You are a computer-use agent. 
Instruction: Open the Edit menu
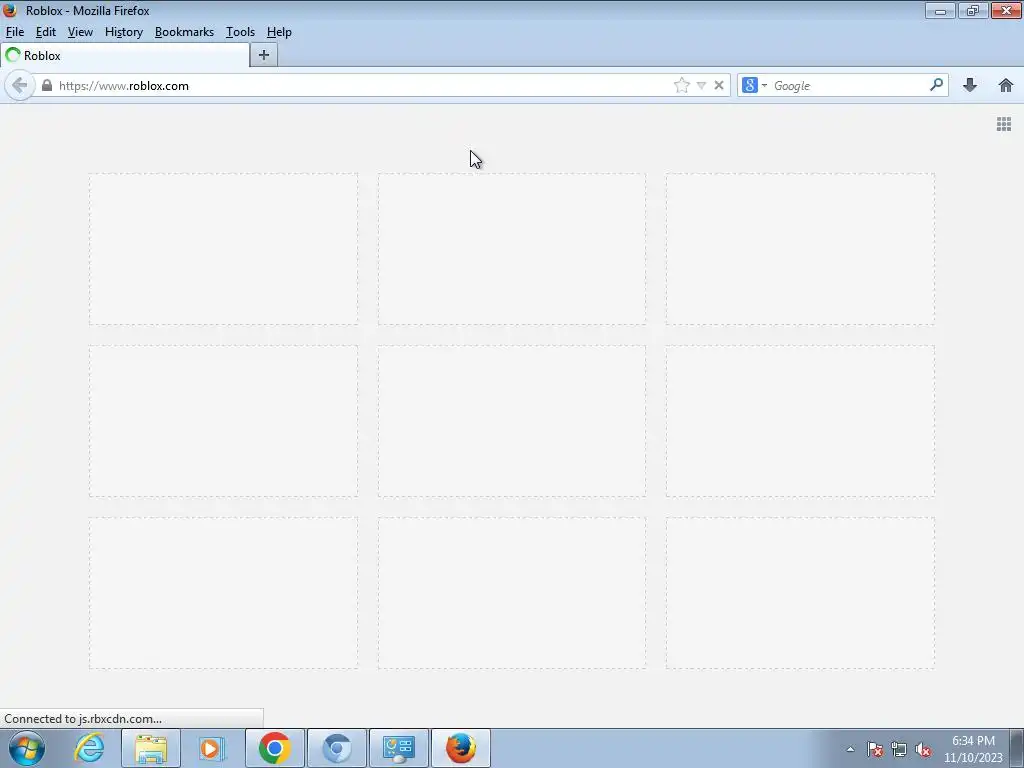click(x=46, y=32)
